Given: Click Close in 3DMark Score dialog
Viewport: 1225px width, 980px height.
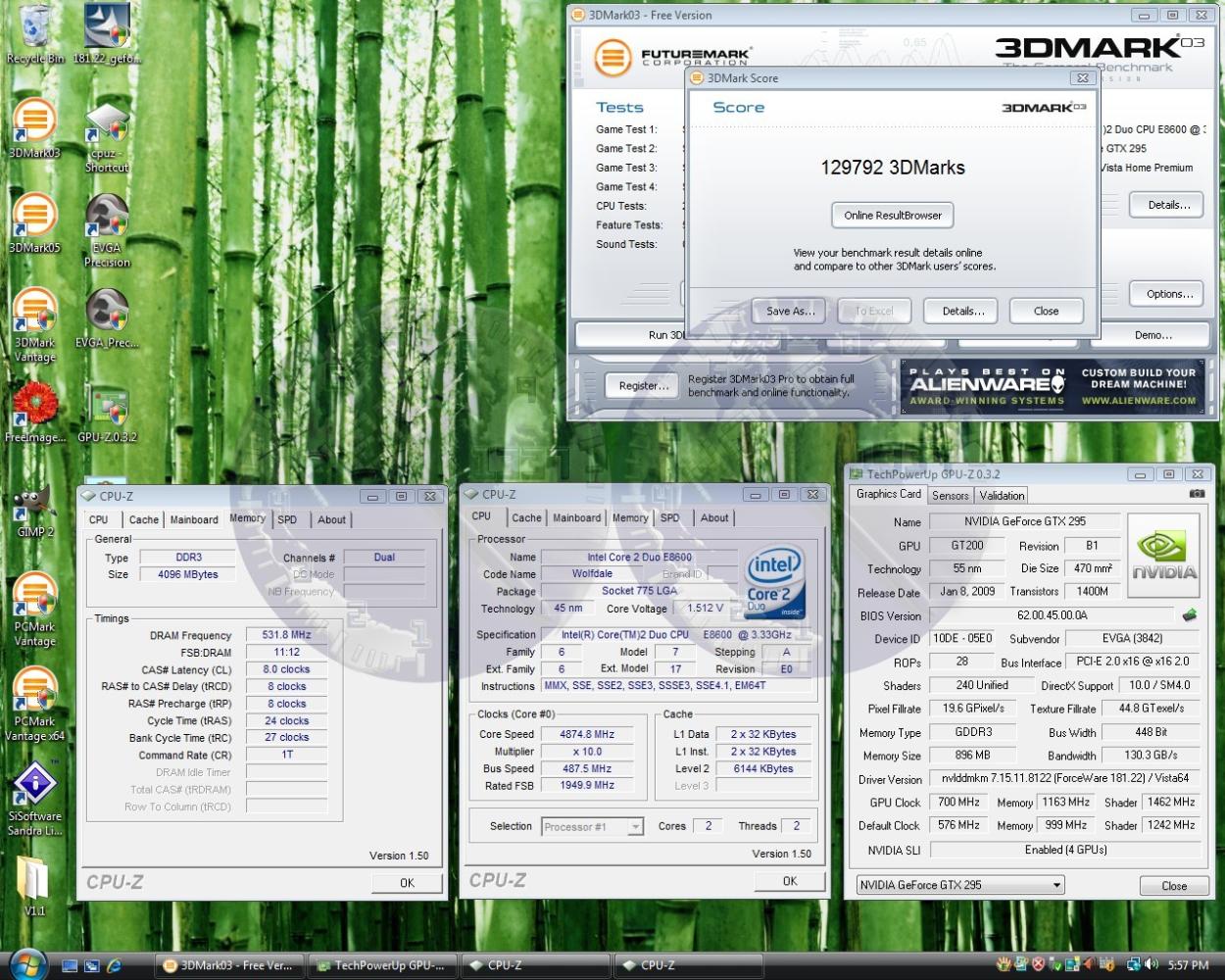Looking at the screenshot, I should coord(1046,311).
